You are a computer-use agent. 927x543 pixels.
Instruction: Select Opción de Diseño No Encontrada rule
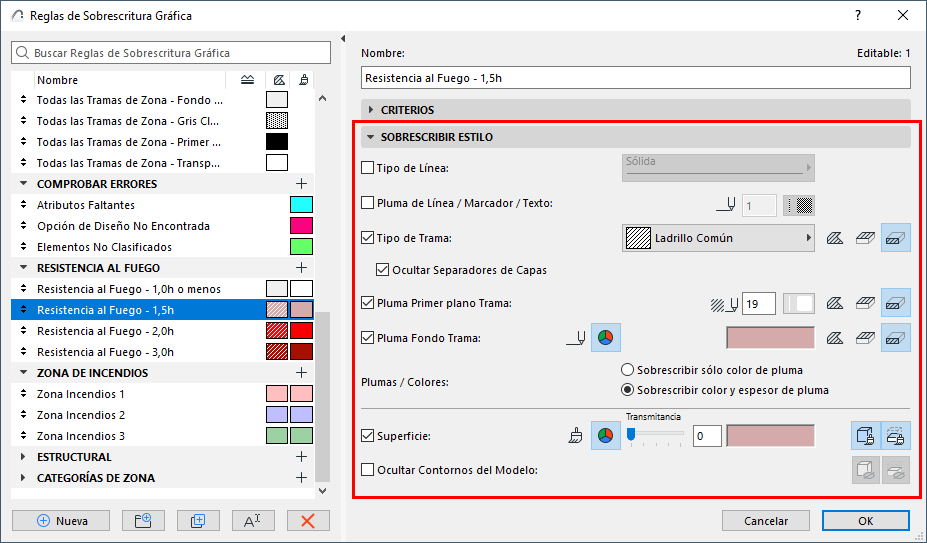tap(163, 226)
